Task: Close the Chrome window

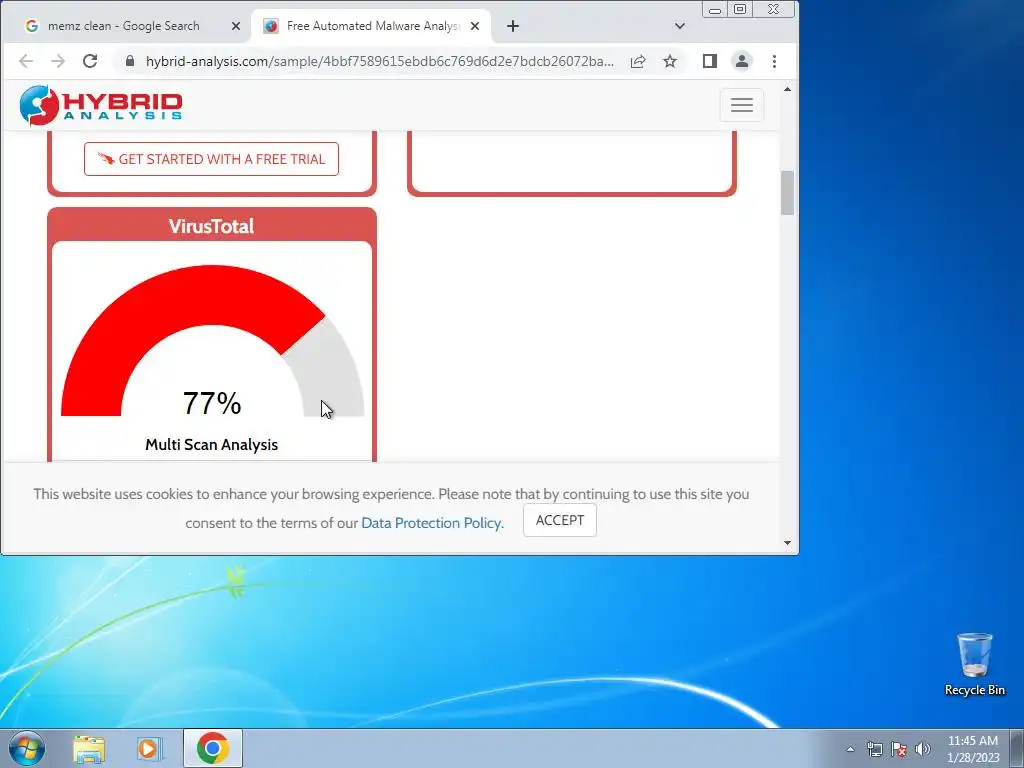Action: click(x=774, y=9)
